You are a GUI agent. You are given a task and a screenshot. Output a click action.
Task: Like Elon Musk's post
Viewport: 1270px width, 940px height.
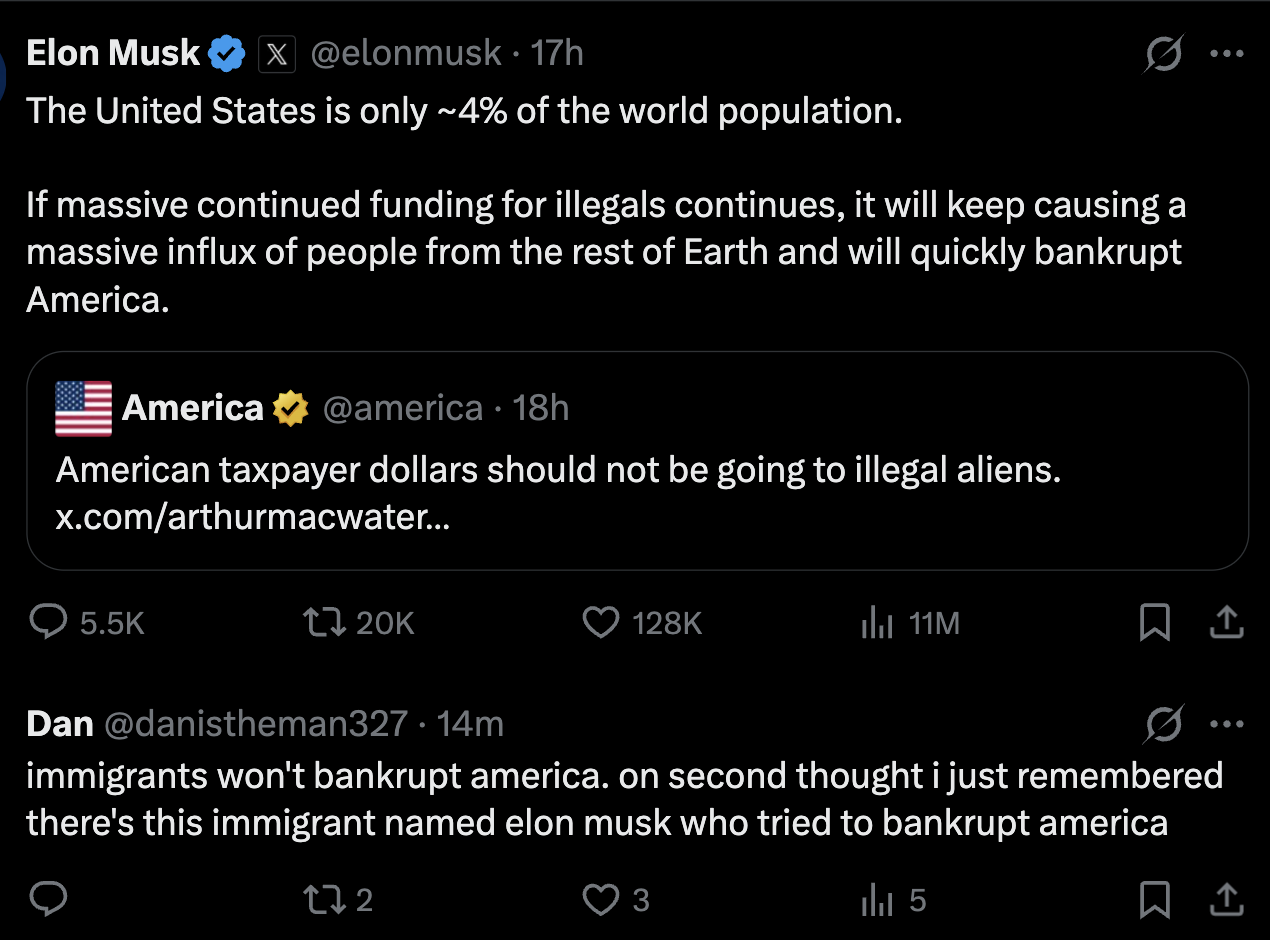[x=601, y=624]
